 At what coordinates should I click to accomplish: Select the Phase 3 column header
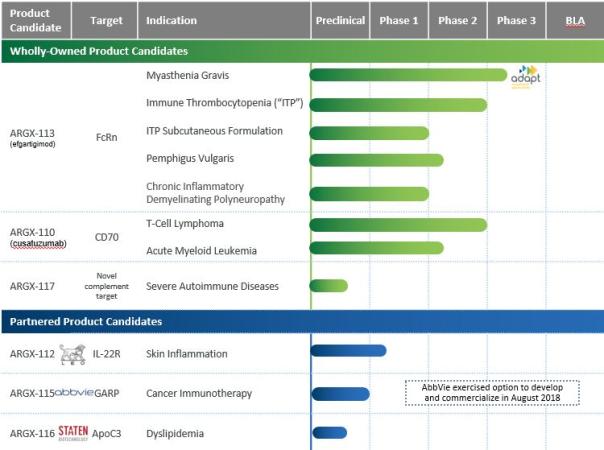pyautogui.click(x=516, y=20)
